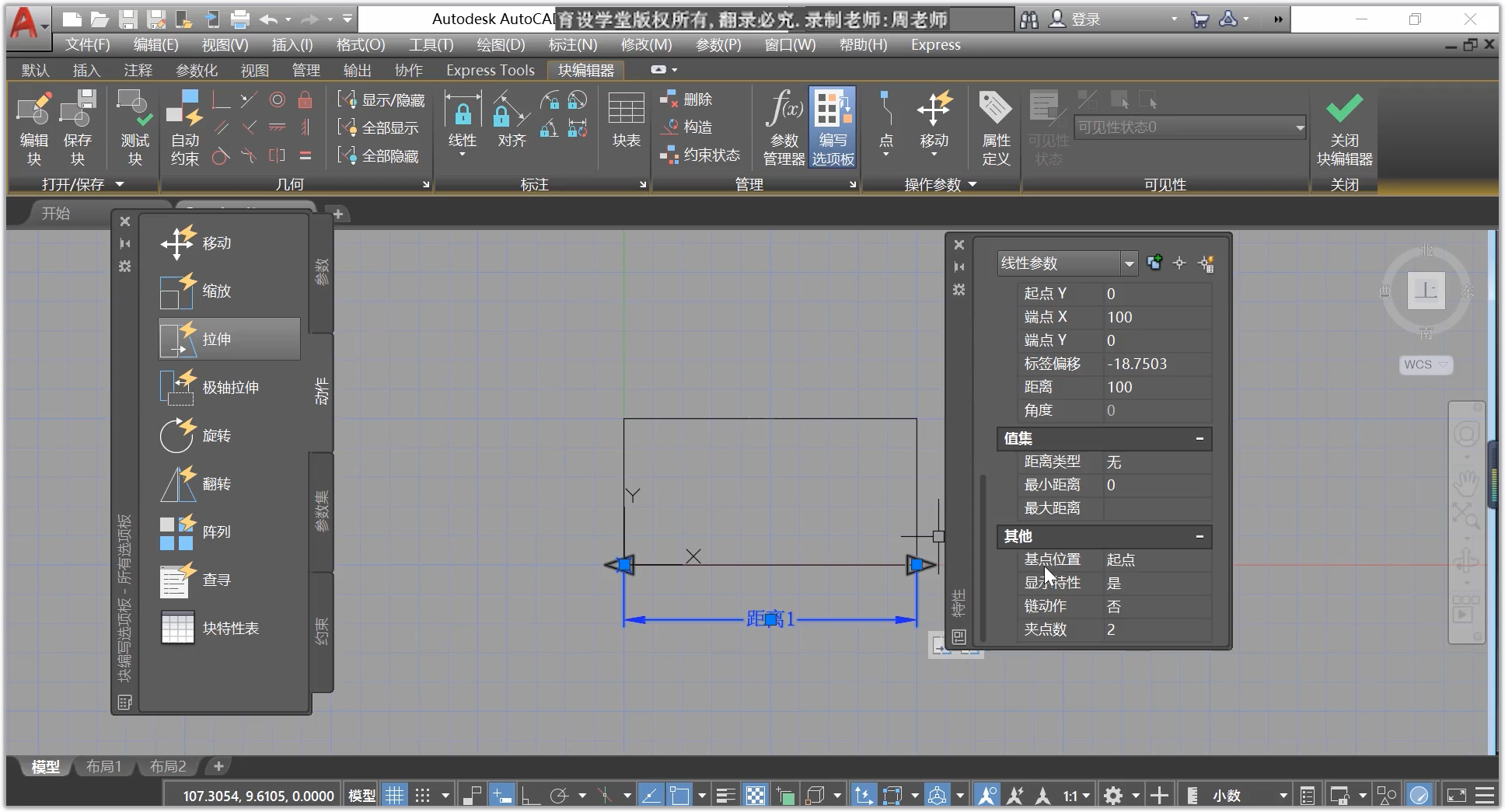Select the Lookup (查寻) action in palette
Image resolution: width=1505 pixels, height=812 pixels.
pyautogui.click(x=229, y=580)
